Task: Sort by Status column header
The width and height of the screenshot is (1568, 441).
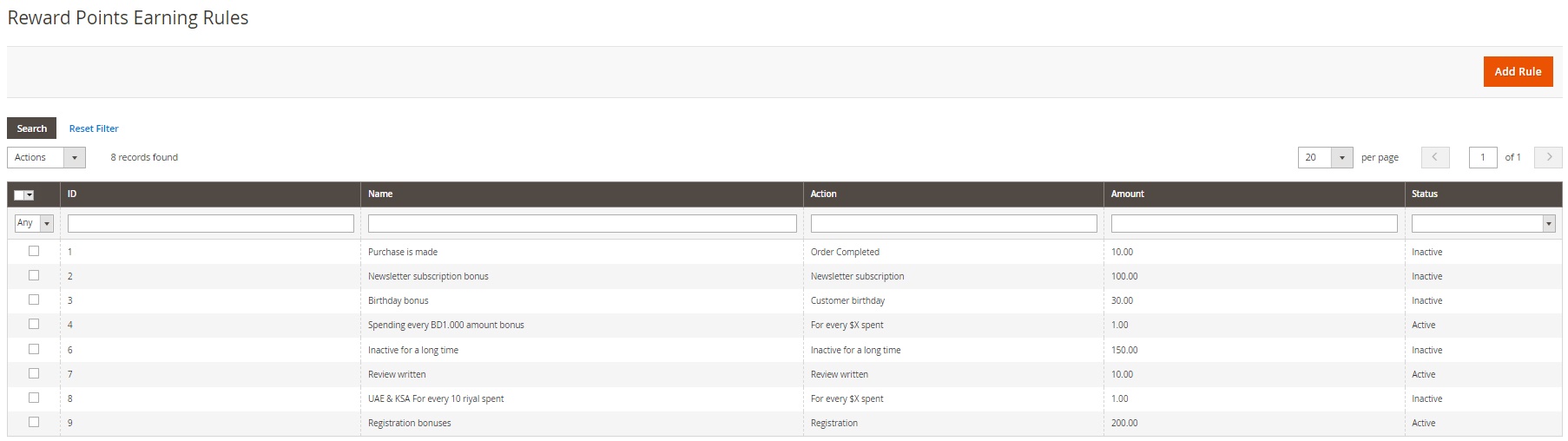Action: tap(1483, 194)
